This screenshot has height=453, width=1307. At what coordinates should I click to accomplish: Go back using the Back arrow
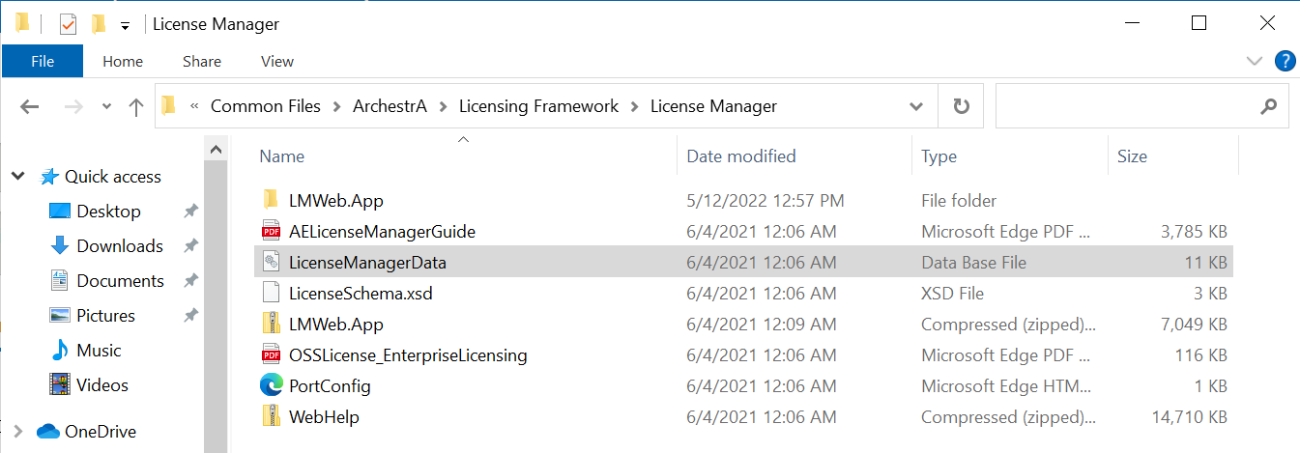29,106
